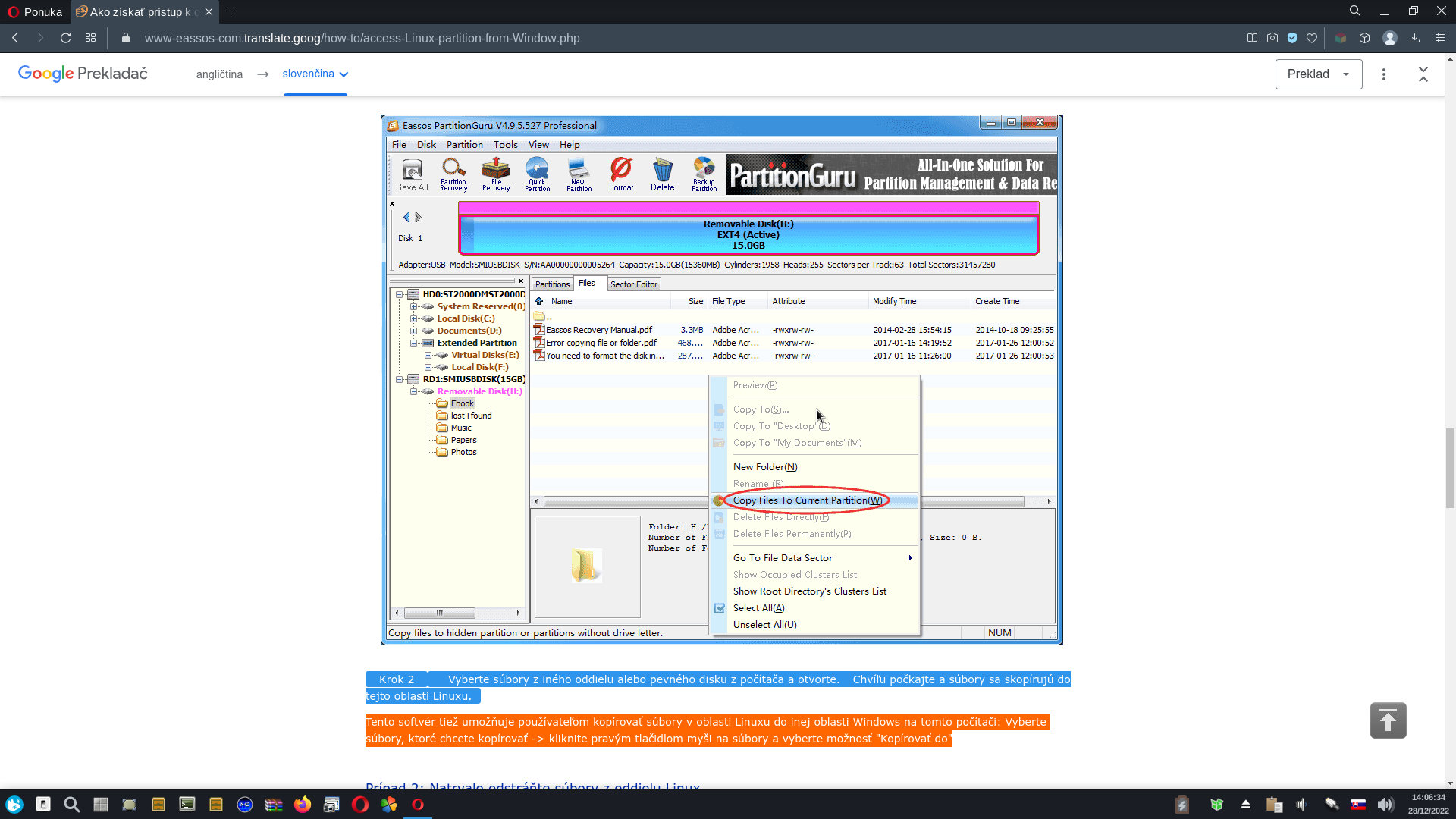Open Opera Easy Setup sliders icon
Image resolution: width=1456 pixels, height=819 pixels.
pyautogui.click(x=1440, y=38)
